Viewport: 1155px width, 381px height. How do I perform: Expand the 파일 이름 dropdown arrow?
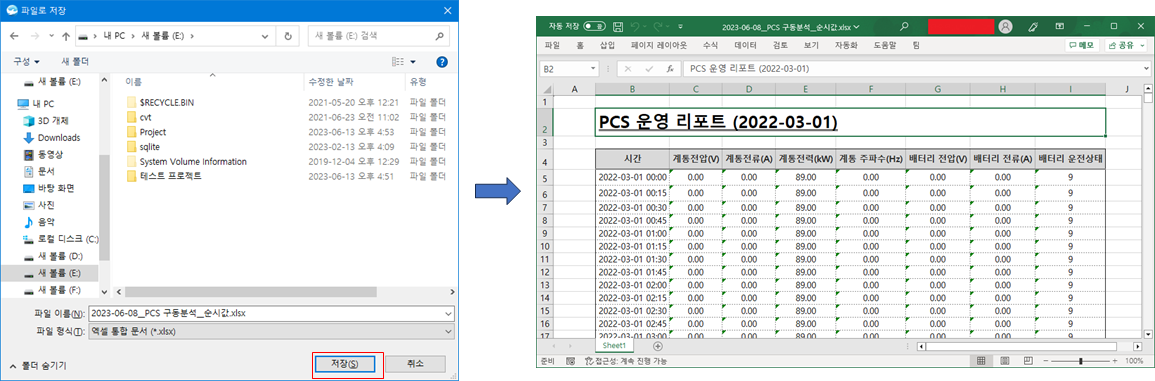[448, 313]
